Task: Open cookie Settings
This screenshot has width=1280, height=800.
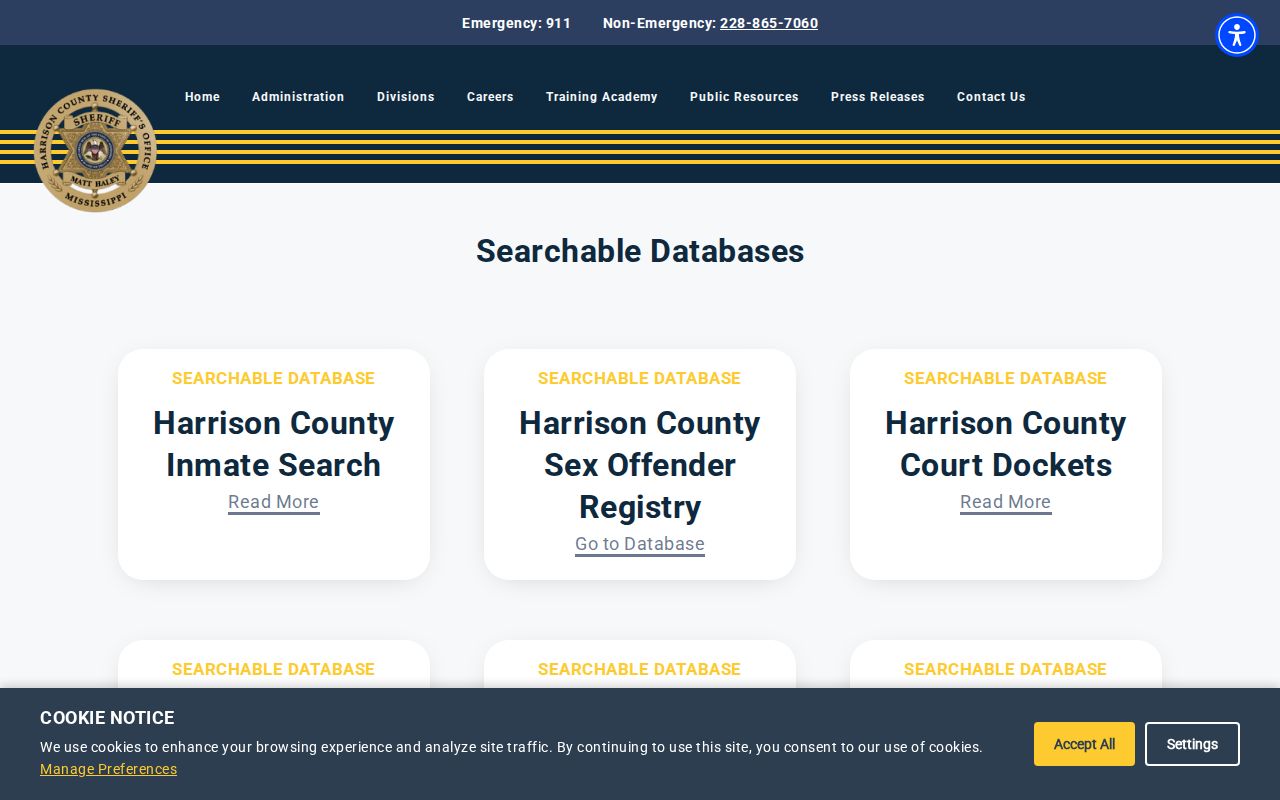Action: click(1192, 744)
